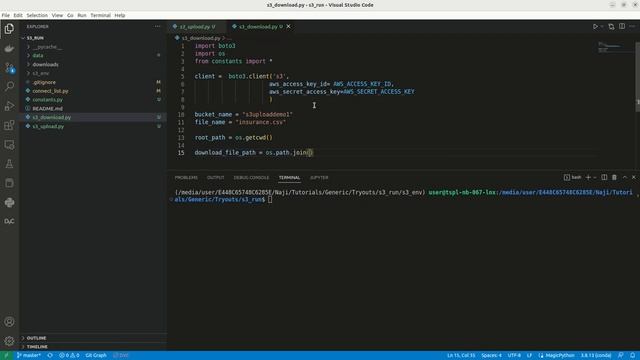
Task: Switch to the Output panel tab
Action: click(216, 178)
